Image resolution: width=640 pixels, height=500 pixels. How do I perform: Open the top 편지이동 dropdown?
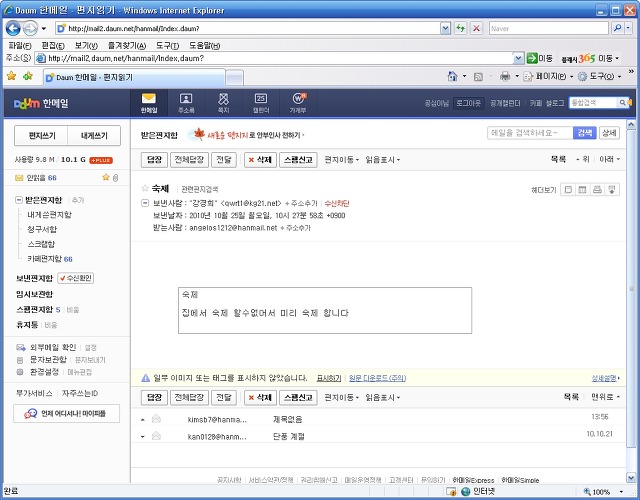pos(341,160)
